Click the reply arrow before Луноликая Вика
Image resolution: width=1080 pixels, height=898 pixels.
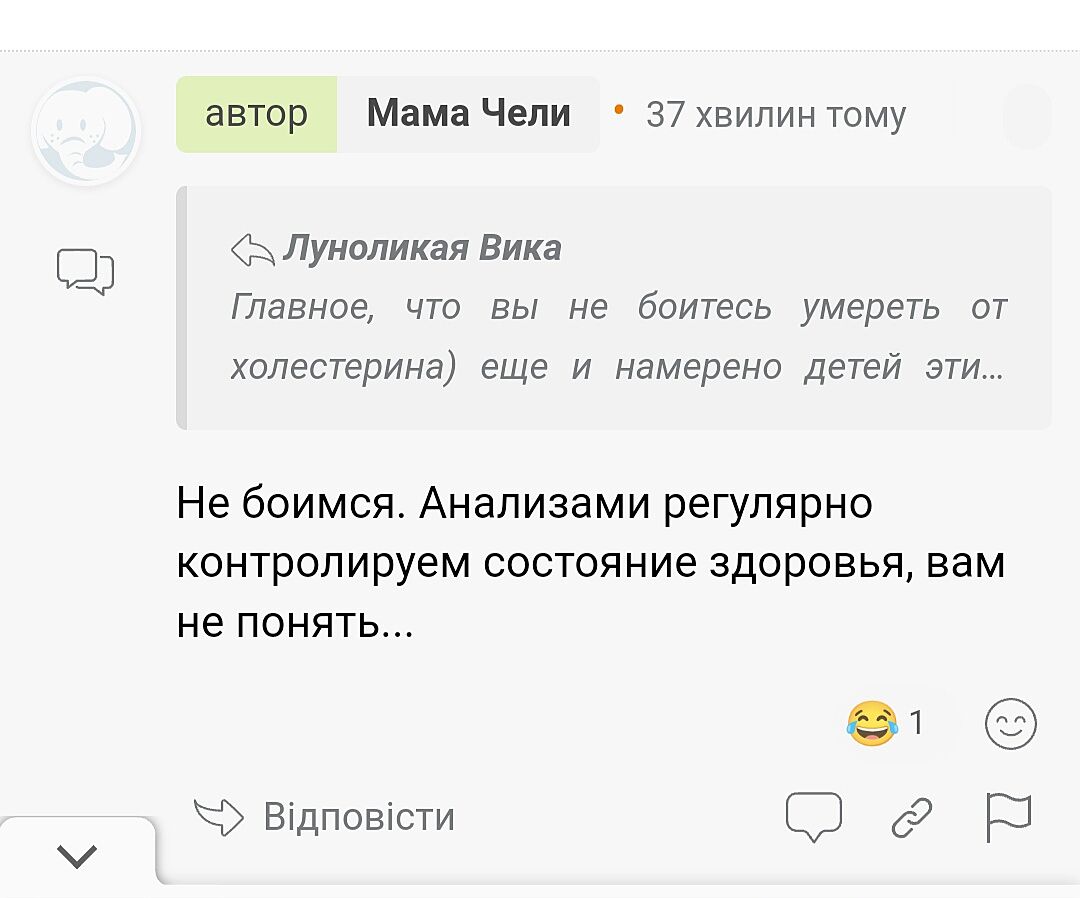[252, 248]
